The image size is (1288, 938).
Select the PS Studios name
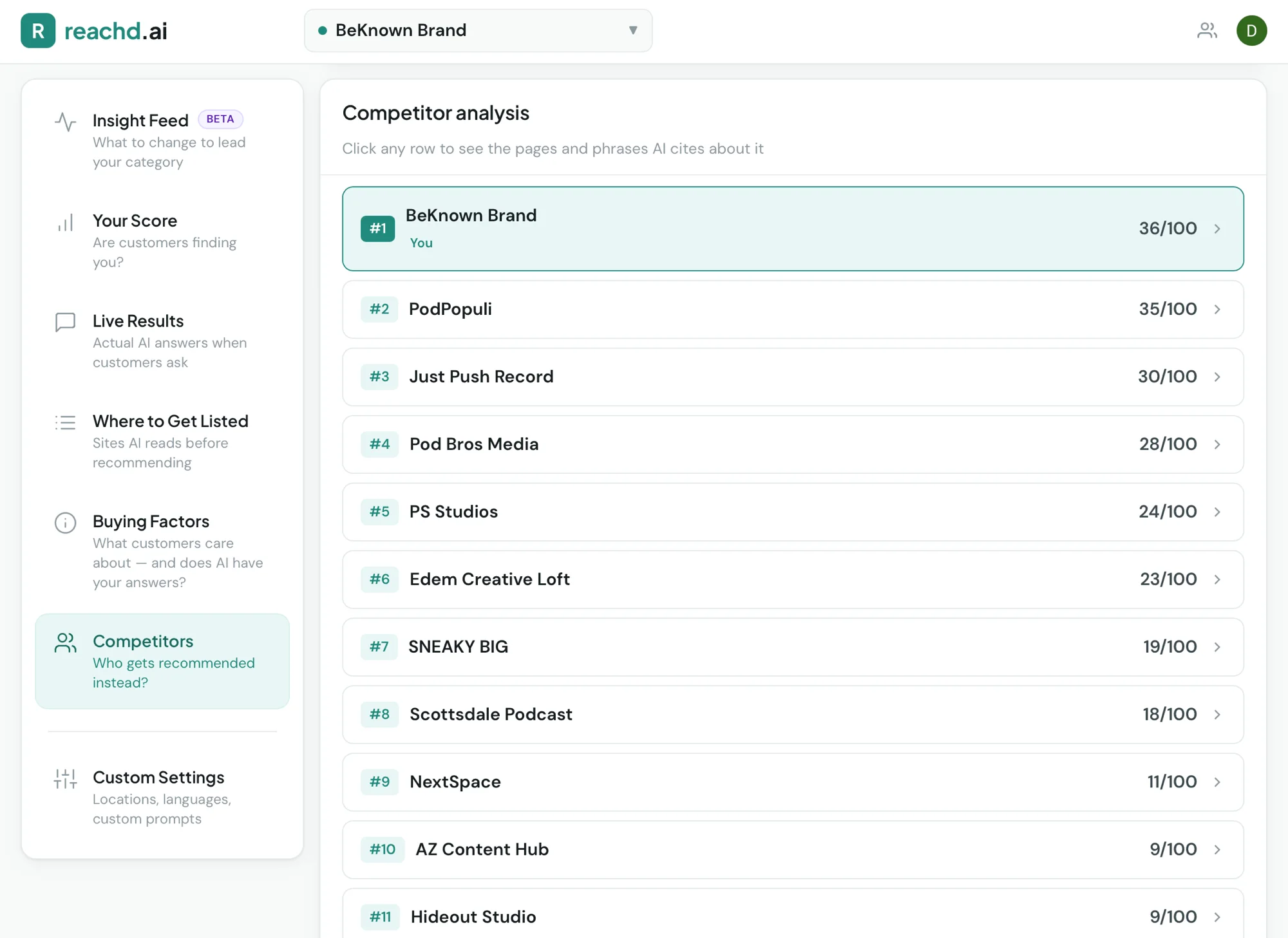click(x=453, y=512)
